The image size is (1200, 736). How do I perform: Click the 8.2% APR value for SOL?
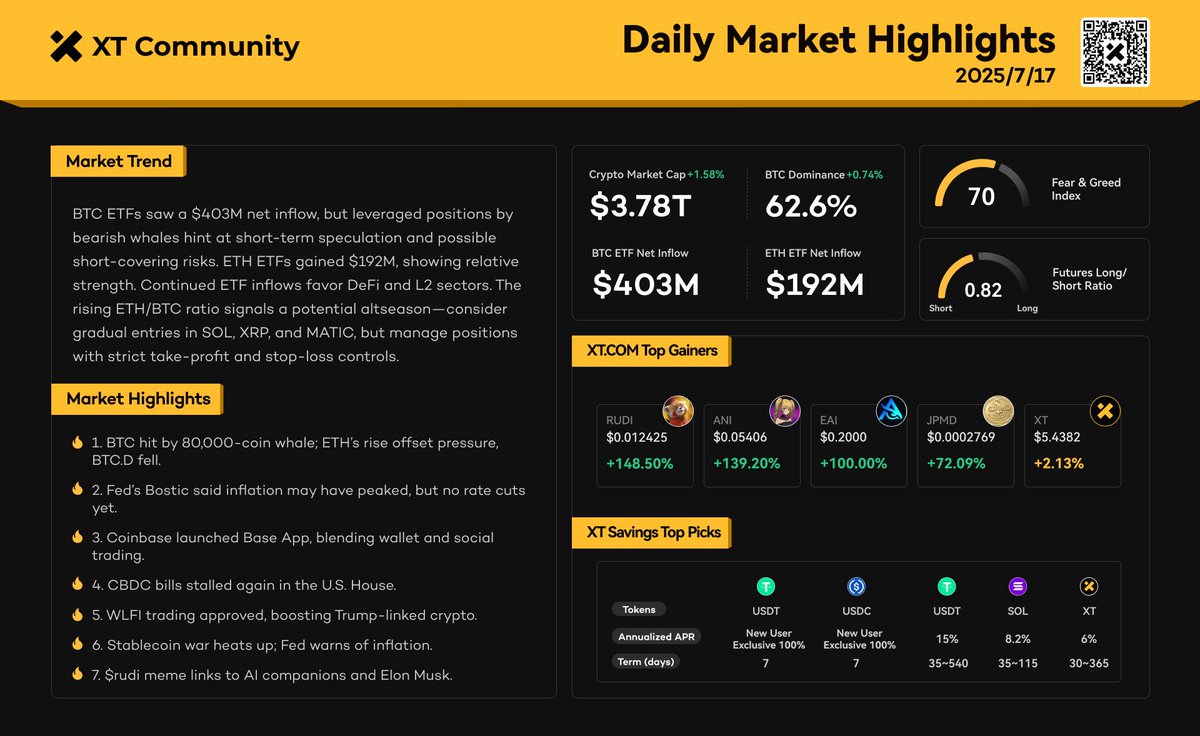point(1018,638)
